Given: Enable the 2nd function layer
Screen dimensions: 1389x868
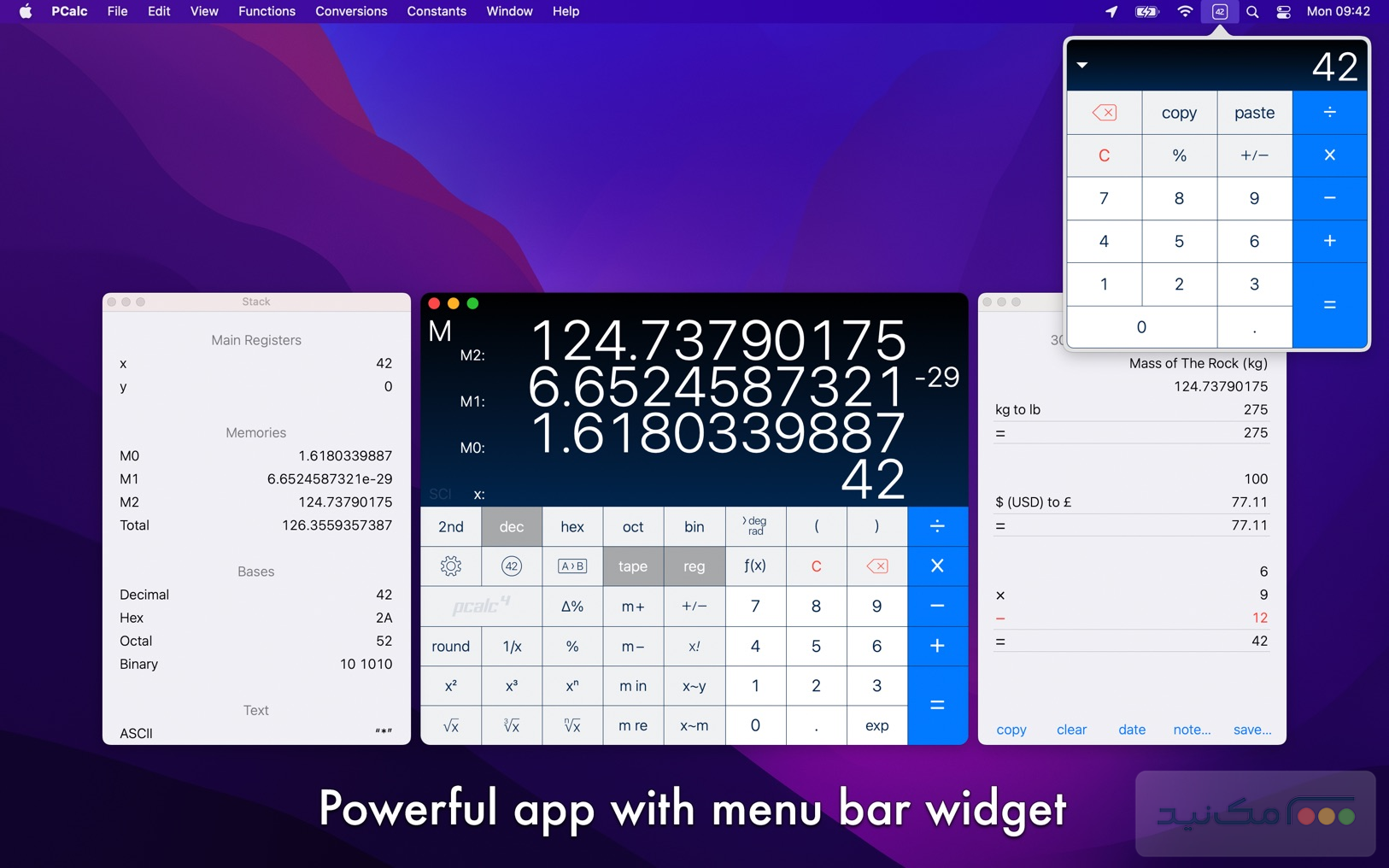Looking at the screenshot, I should coord(451,526).
